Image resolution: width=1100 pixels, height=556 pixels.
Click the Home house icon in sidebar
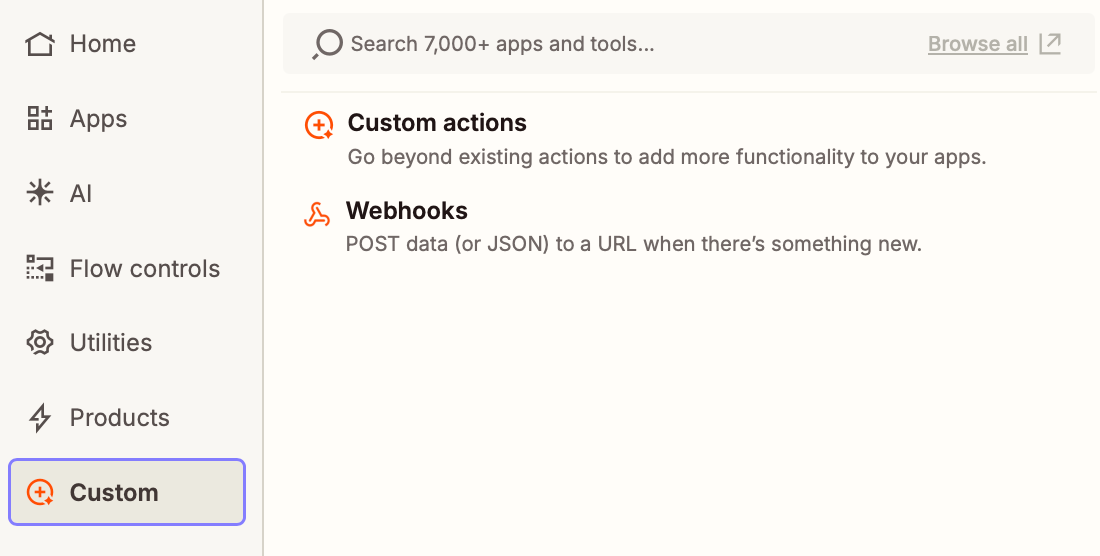click(x=40, y=44)
